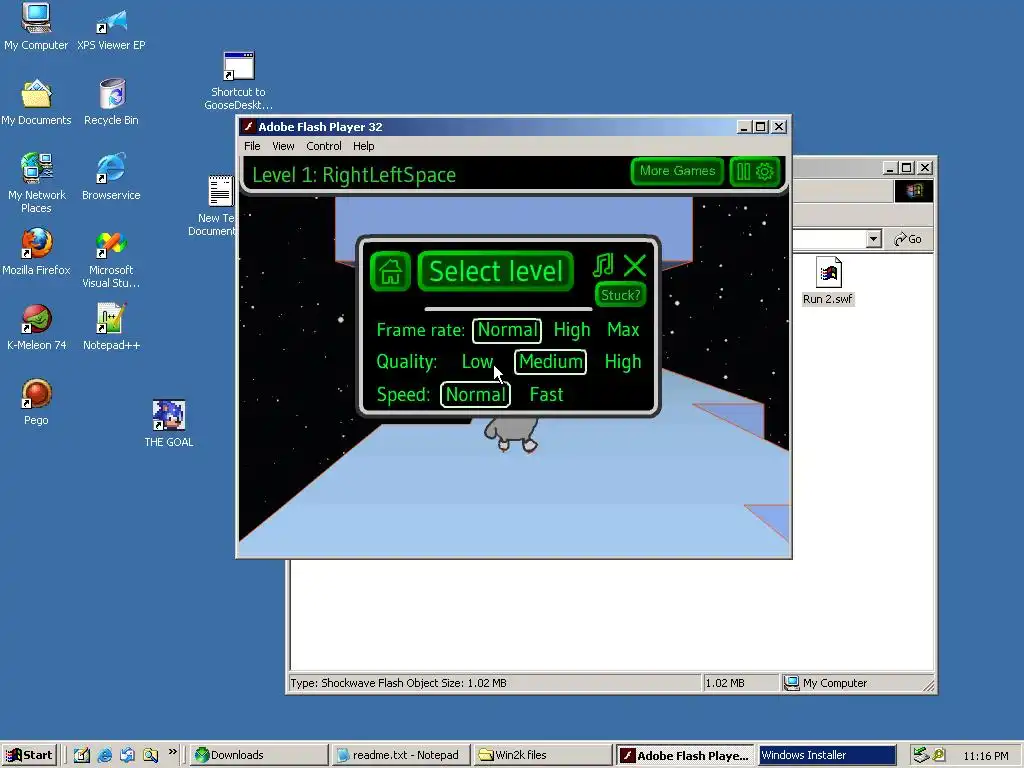1024x768 pixels.
Task: Click the '1.02 MB' status bar size cell
Action: 740,683
